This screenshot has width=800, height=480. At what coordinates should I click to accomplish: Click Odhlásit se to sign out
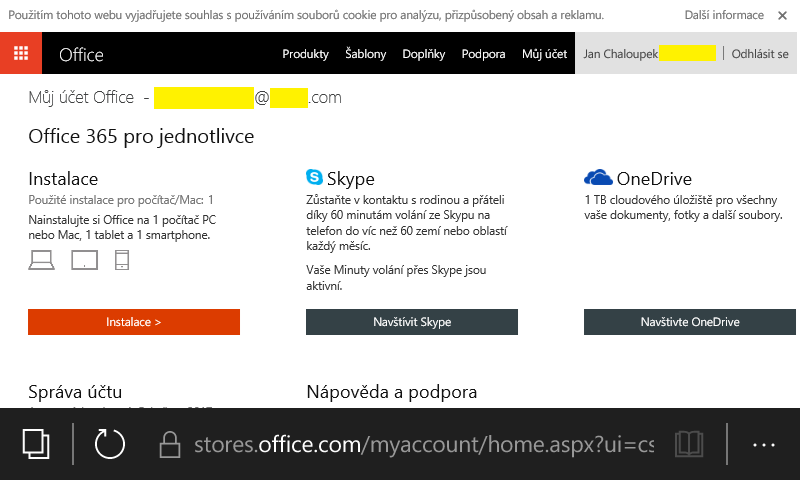pos(760,54)
